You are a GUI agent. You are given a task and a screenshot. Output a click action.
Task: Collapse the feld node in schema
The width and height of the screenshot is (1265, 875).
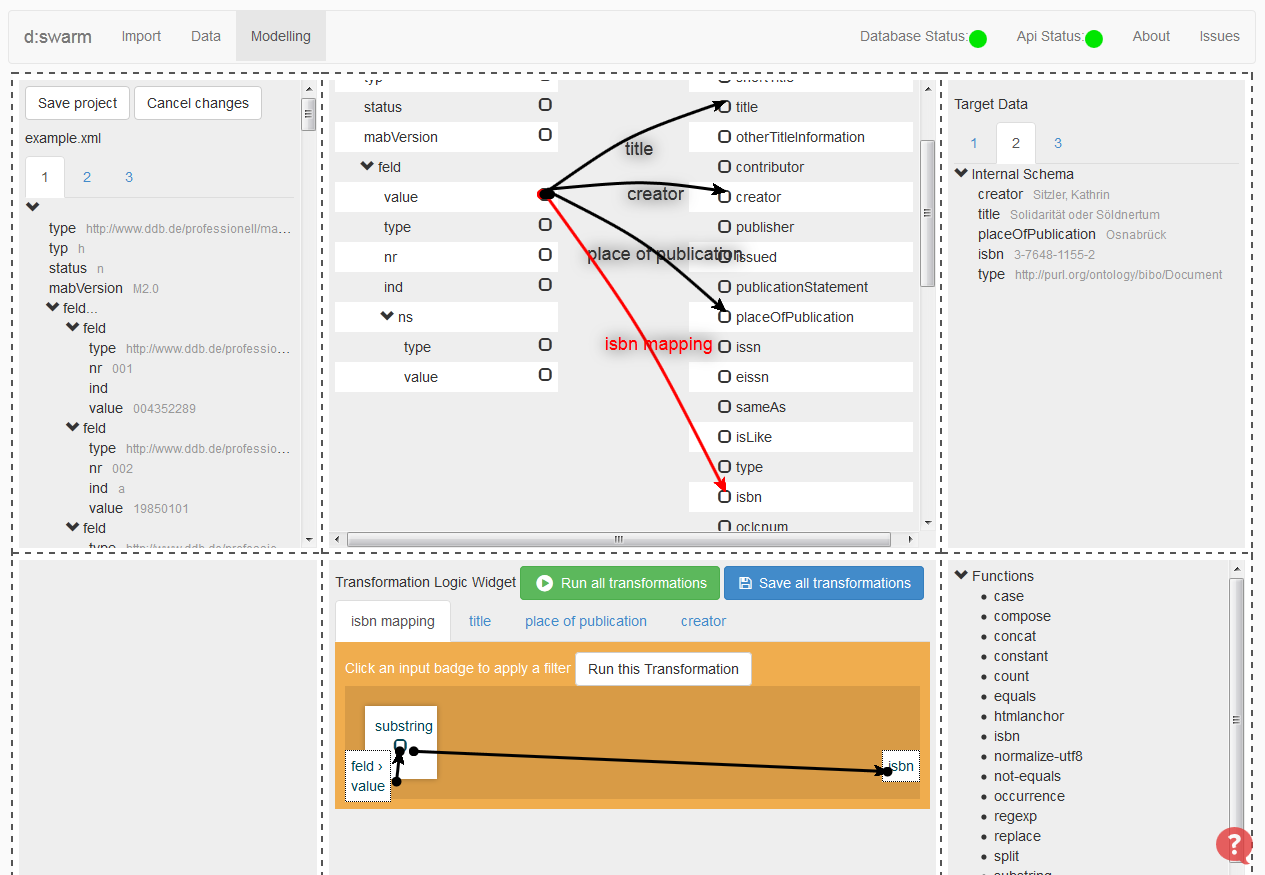click(367, 167)
